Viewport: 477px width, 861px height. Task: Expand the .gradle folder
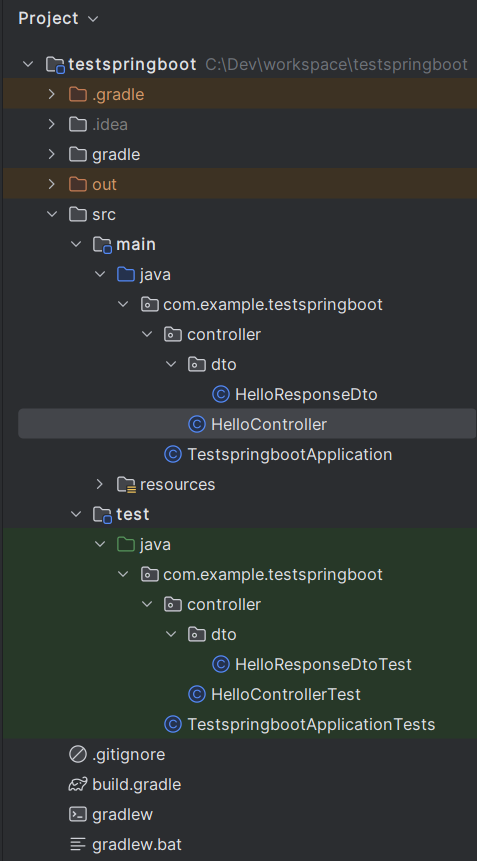52,94
